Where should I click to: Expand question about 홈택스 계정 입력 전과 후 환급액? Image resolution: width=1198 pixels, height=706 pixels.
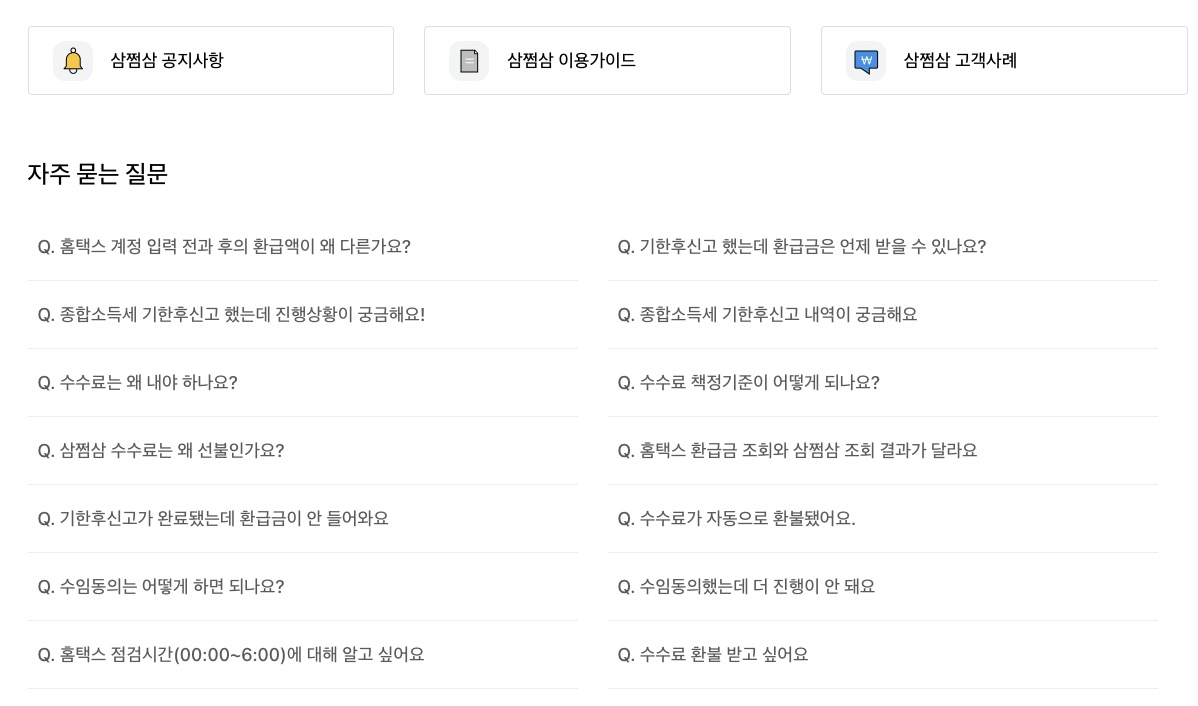pyautogui.click(x=224, y=247)
